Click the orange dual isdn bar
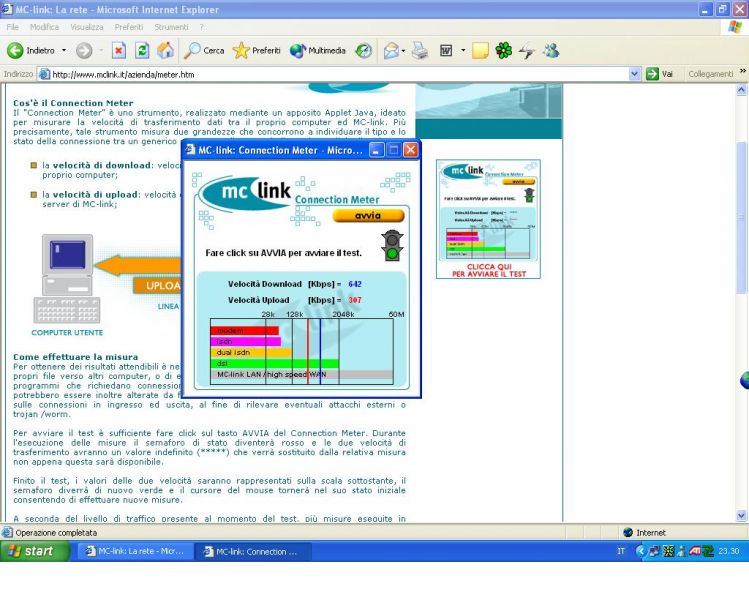 point(251,353)
